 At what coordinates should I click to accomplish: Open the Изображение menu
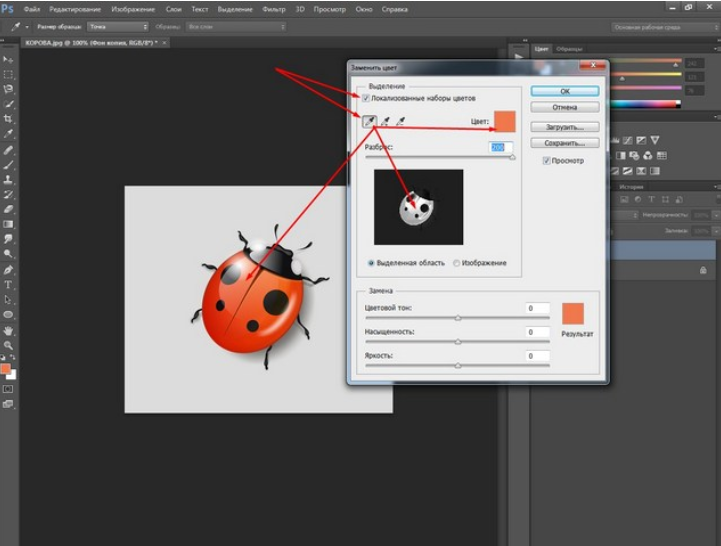coord(133,9)
